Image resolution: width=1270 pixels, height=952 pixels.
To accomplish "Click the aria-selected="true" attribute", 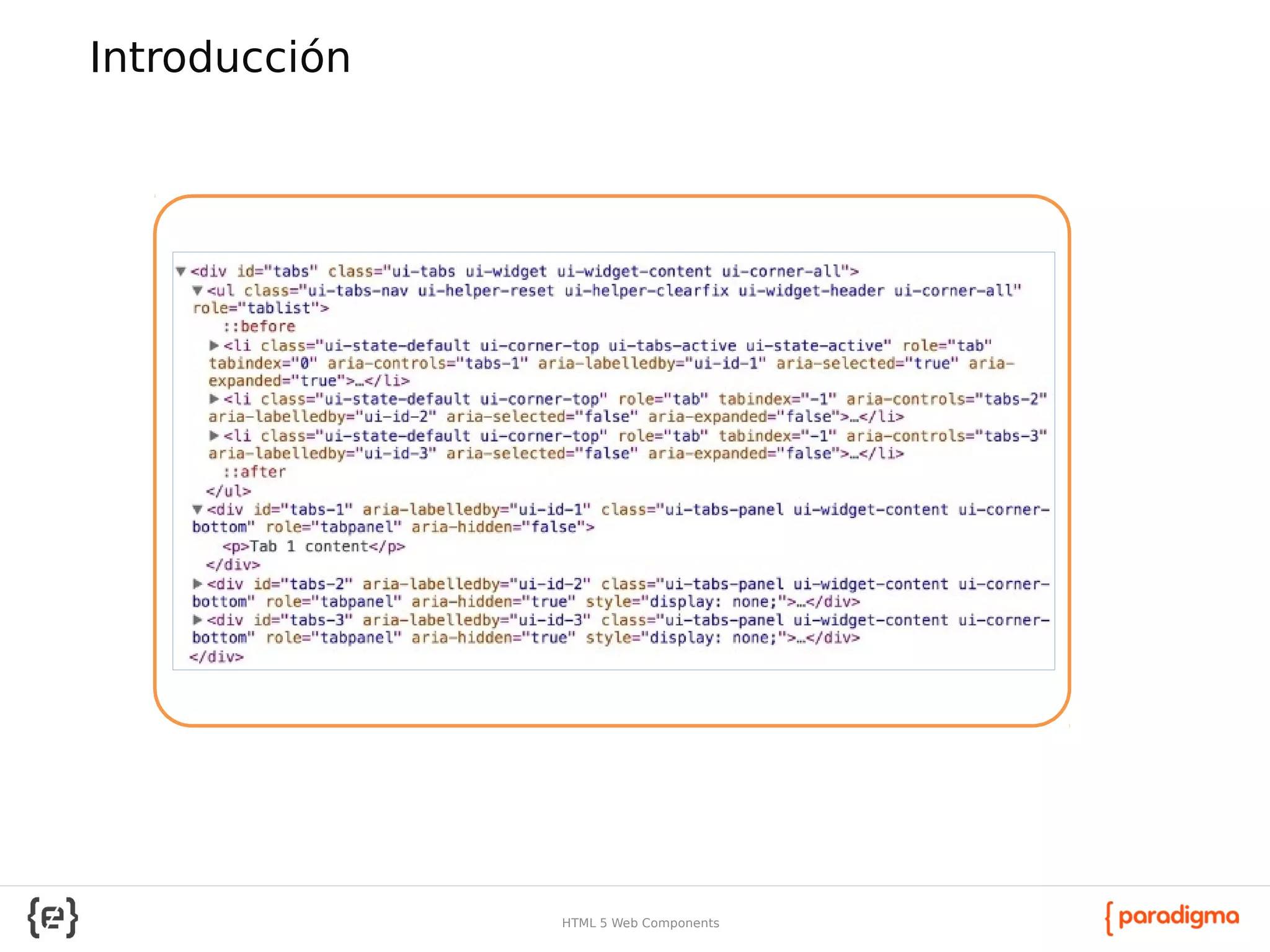I will coord(868,363).
